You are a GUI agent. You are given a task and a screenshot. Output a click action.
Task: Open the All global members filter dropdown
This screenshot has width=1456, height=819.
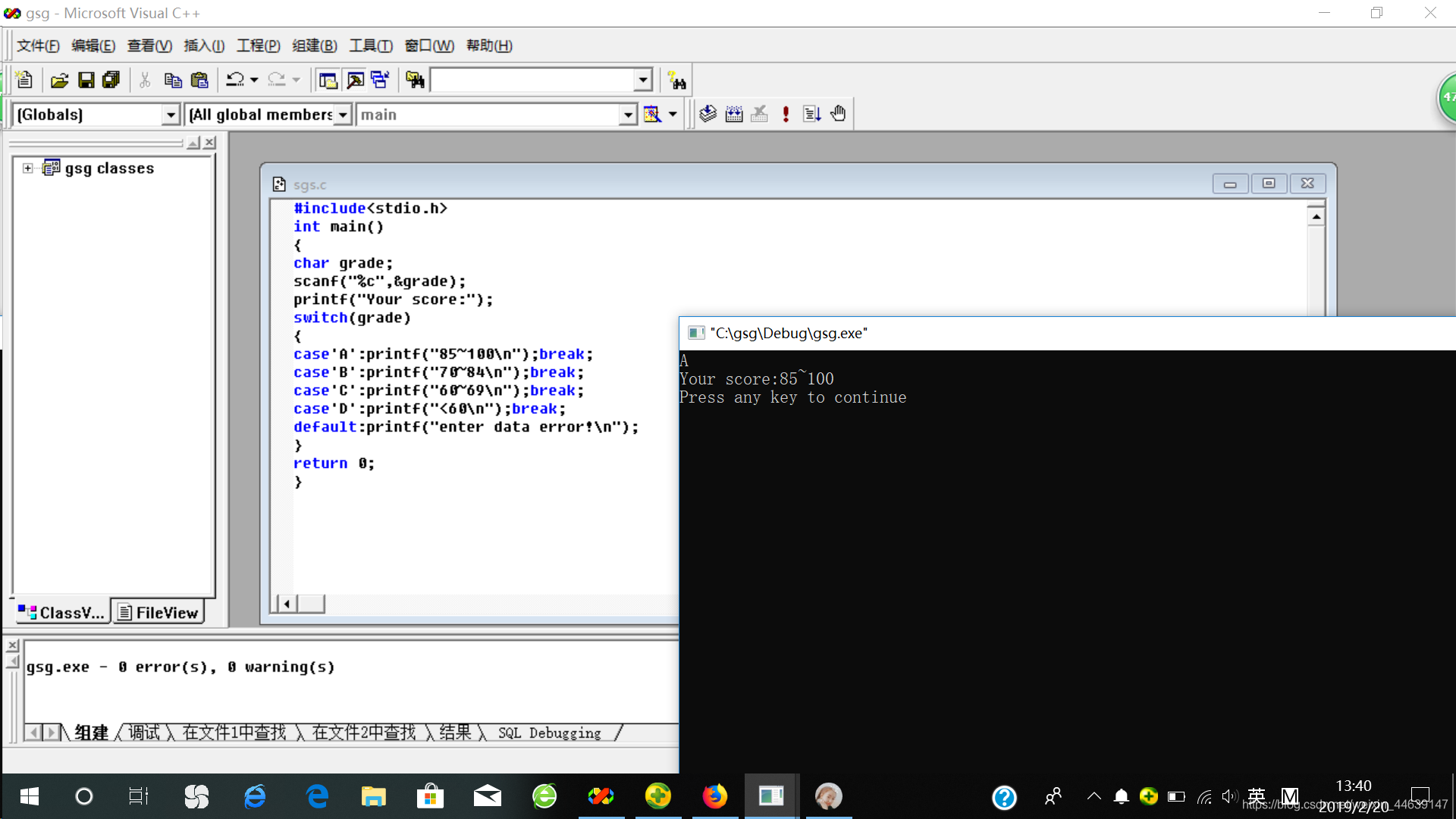coord(343,115)
